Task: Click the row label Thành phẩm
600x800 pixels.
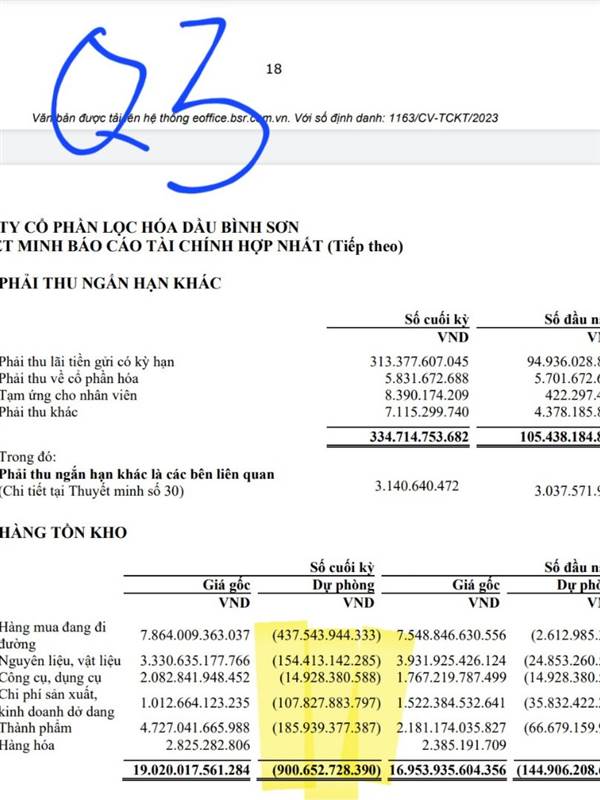Action: [36, 728]
